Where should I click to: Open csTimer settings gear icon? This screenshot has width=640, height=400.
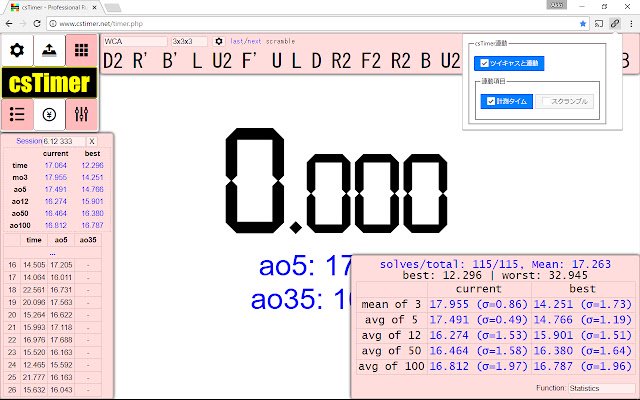[x=17, y=50]
